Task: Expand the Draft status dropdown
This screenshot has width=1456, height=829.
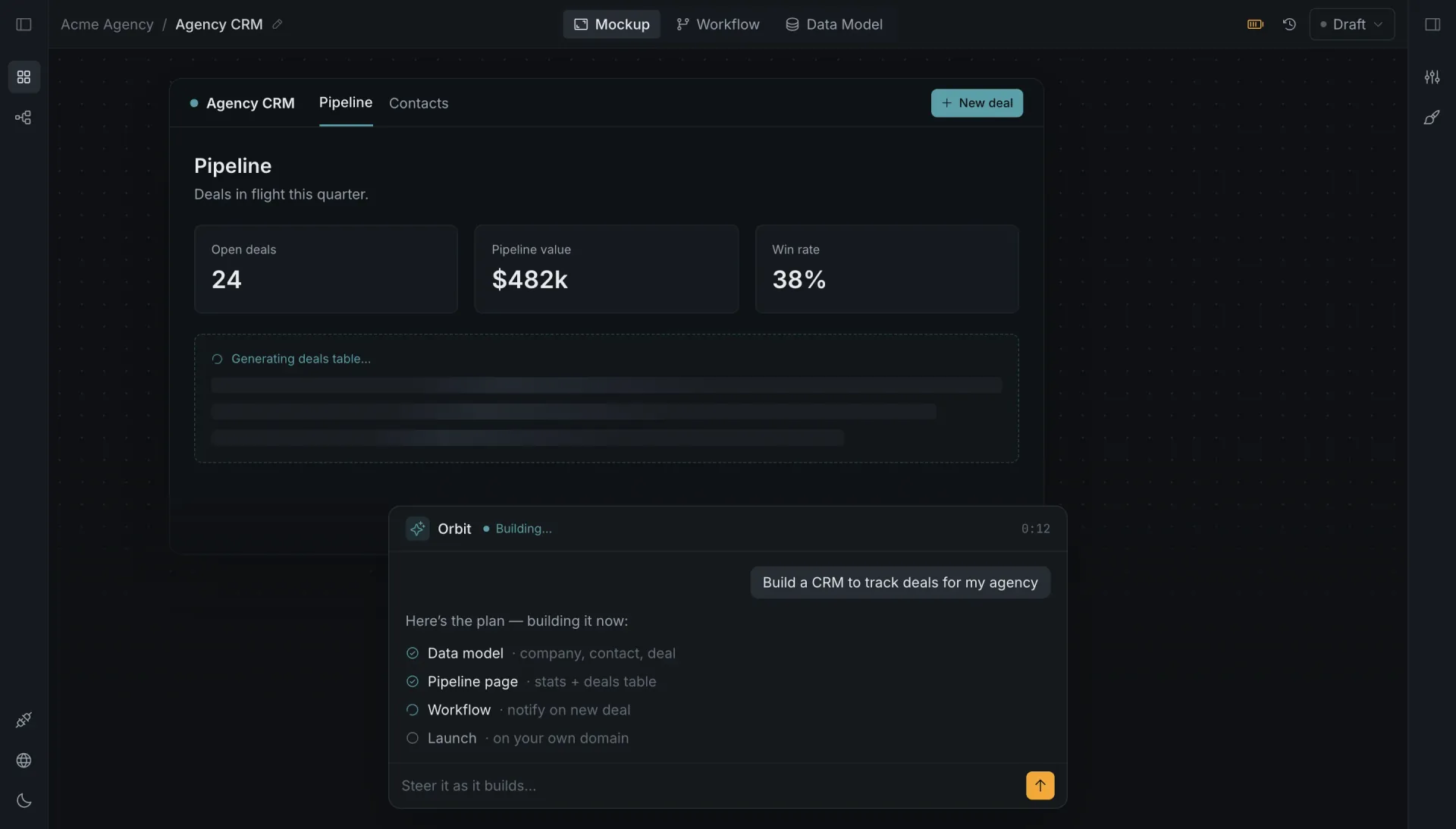Action: (1351, 24)
